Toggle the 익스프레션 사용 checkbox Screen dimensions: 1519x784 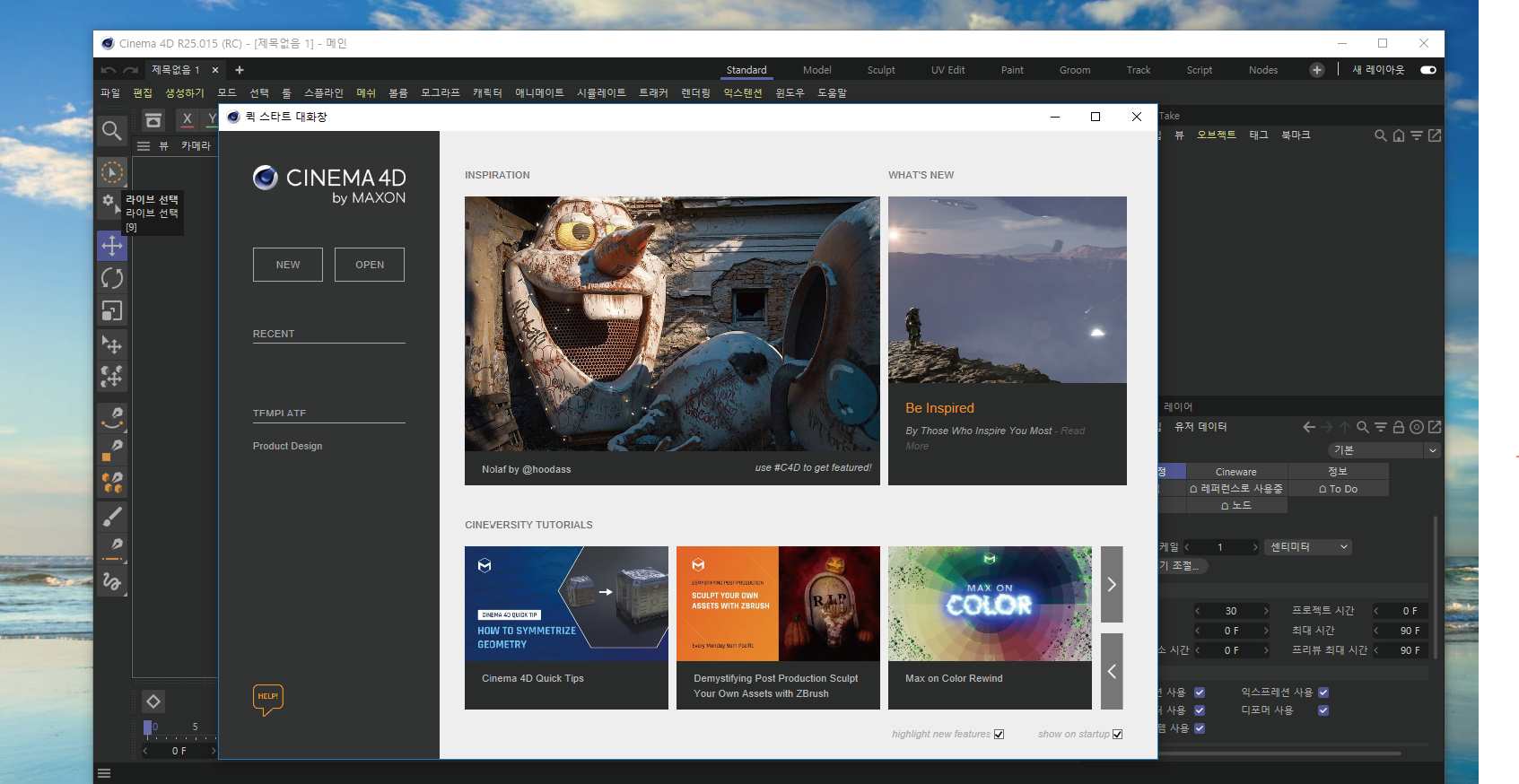pyautogui.click(x=1323, y=693)
